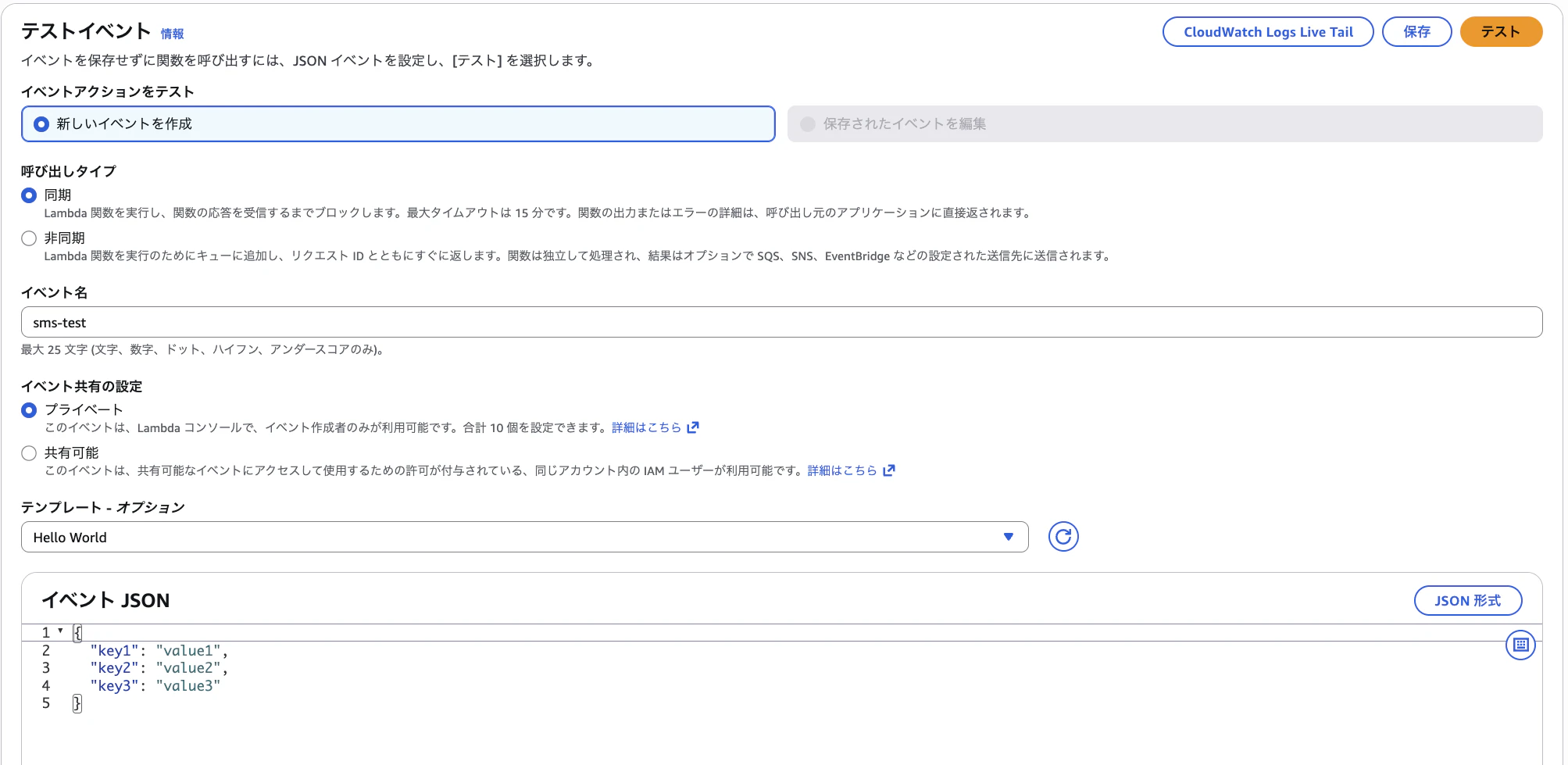
Task: Click external link icon after shareable event description
Action: click(x=888, y=470)
